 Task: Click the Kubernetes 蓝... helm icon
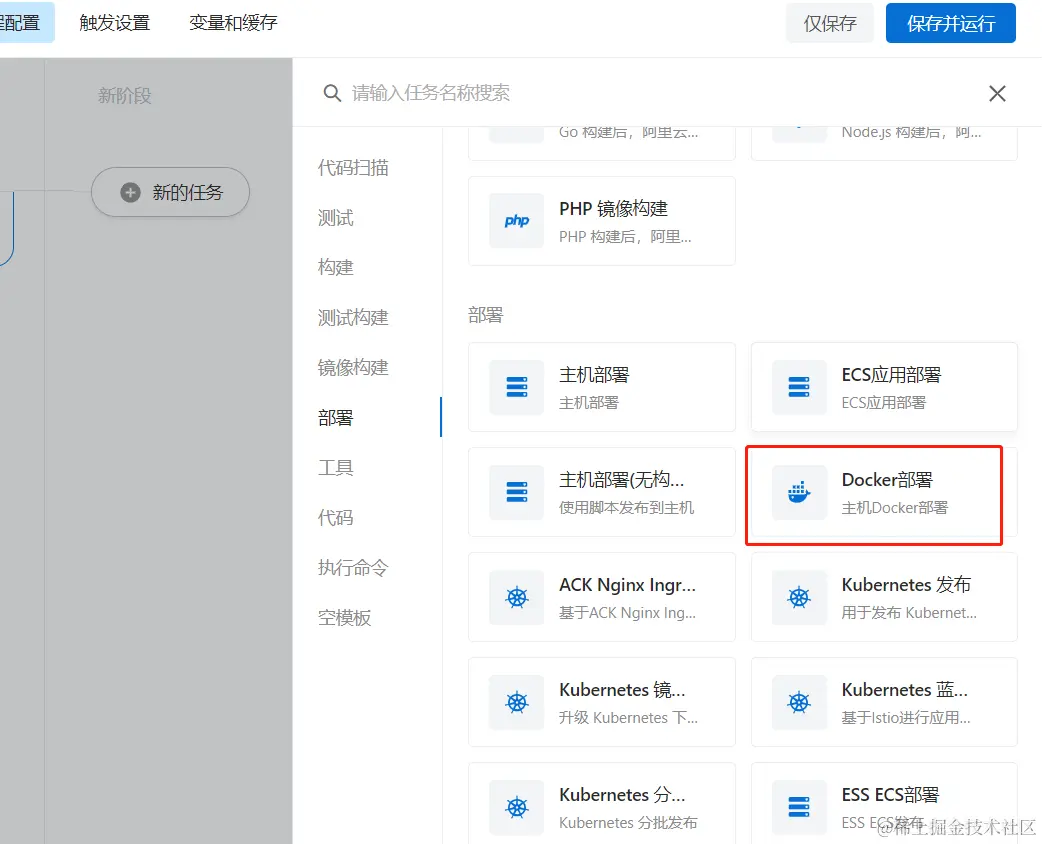[799, 702]
